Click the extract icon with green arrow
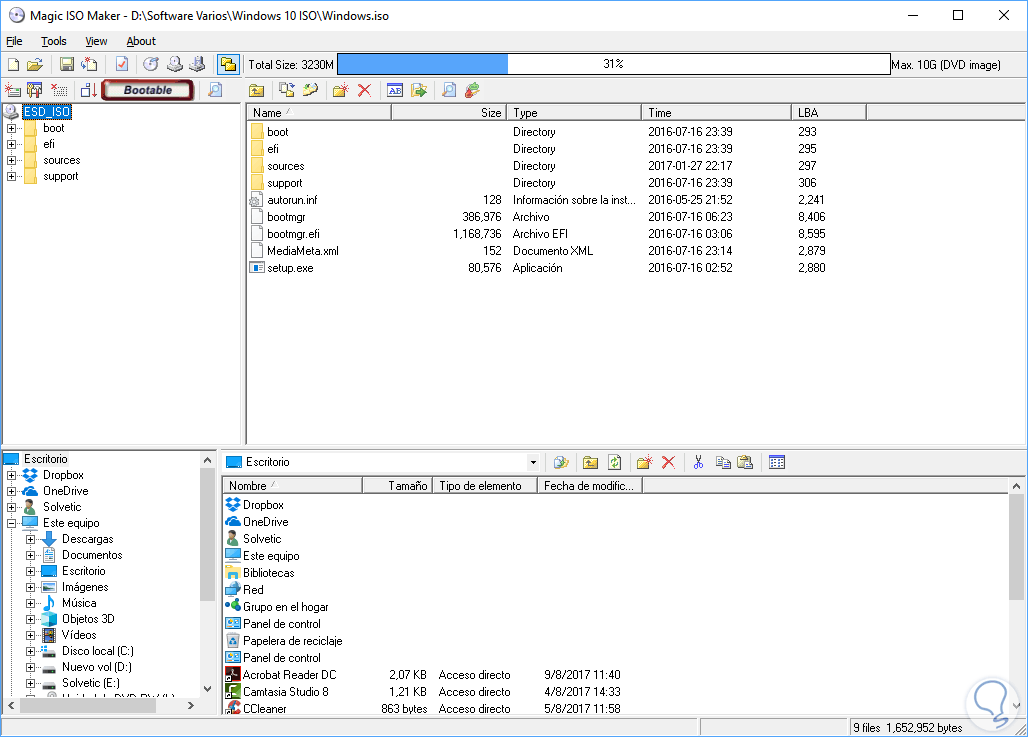Screen dimensions: 1028x737 click(418, 90)
